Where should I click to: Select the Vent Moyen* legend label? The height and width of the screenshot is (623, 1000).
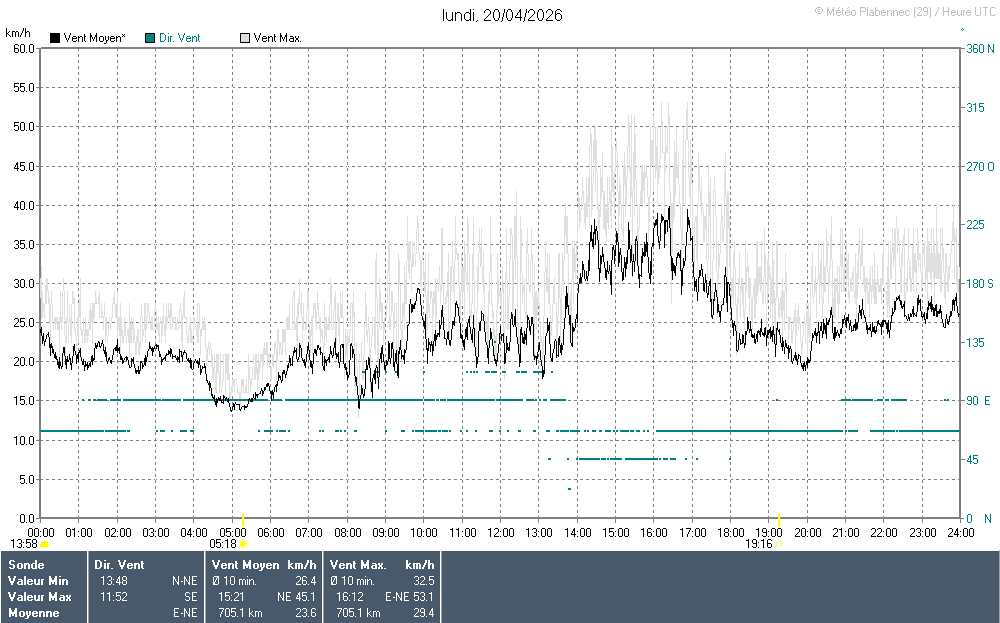[94, 38]
